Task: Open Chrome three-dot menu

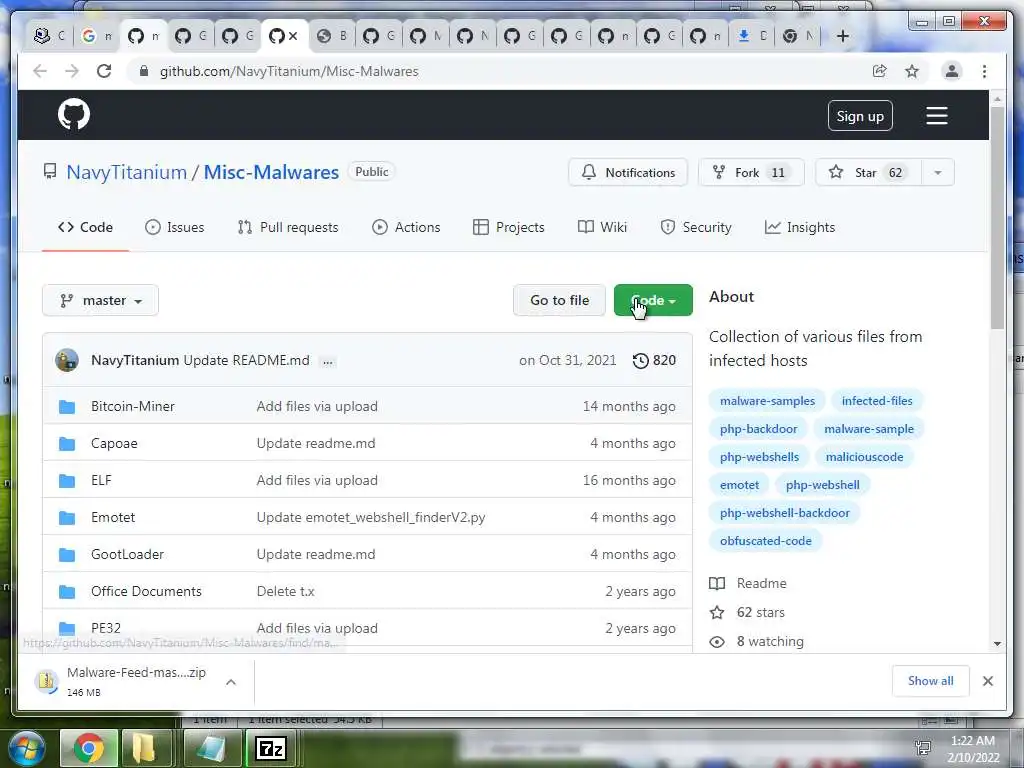Action: click(x=984, y=71)
